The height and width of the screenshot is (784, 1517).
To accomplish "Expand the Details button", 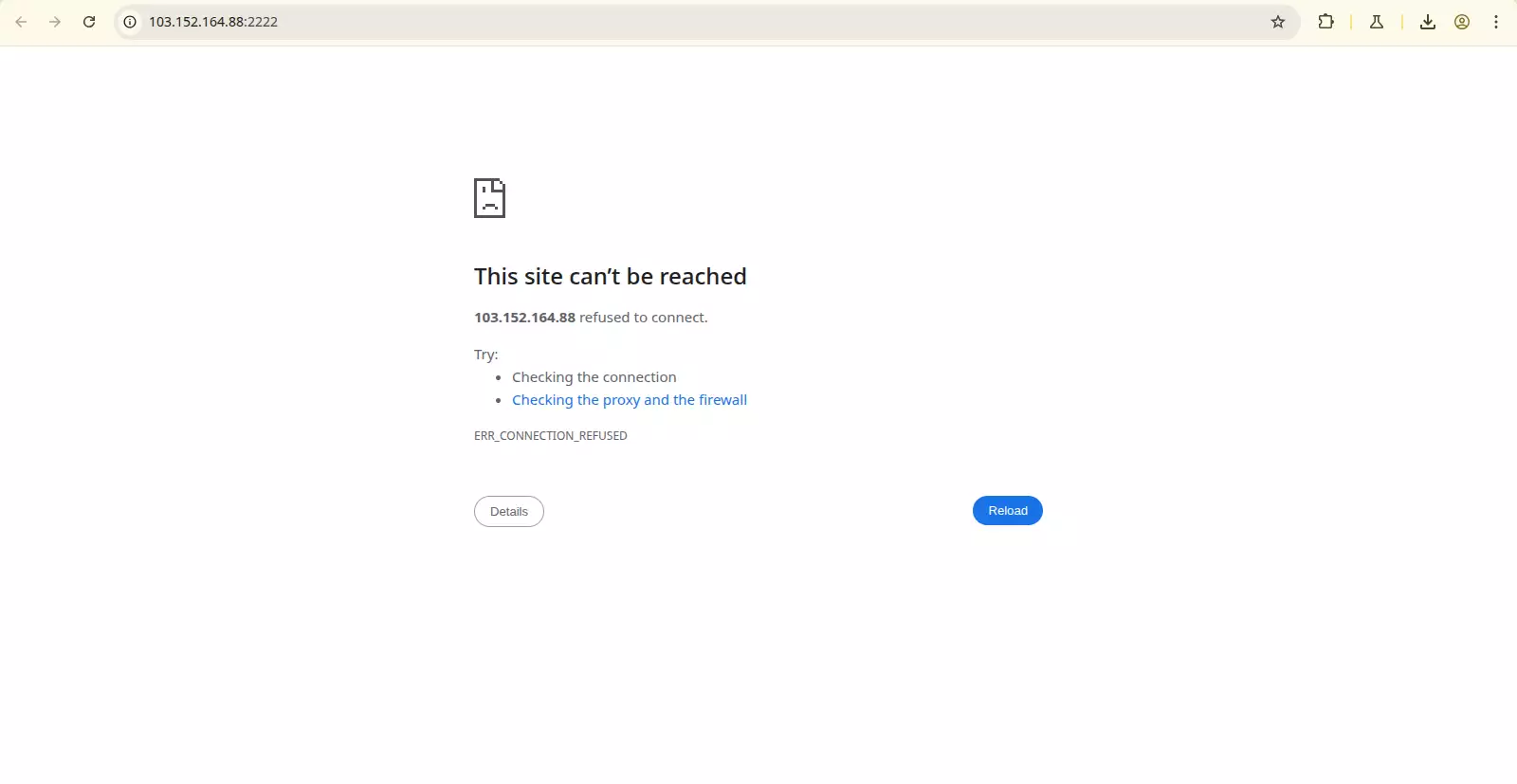I will [x=509, y=511].
